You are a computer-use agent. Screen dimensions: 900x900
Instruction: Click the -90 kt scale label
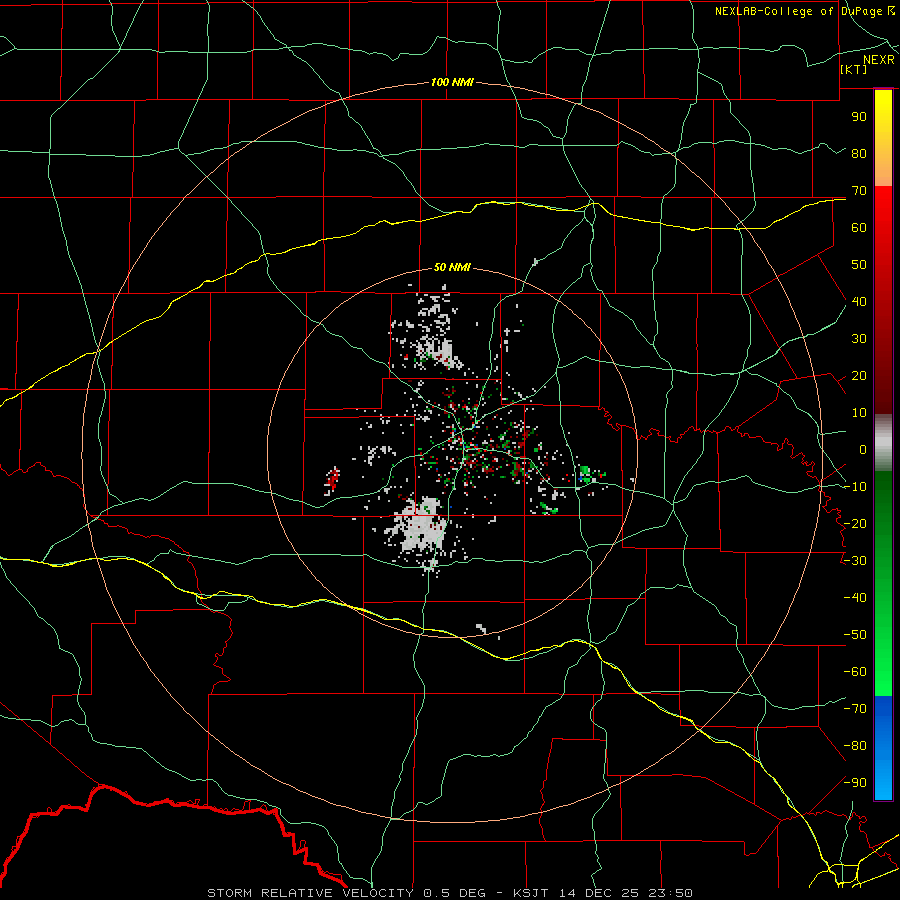point(855,783)
